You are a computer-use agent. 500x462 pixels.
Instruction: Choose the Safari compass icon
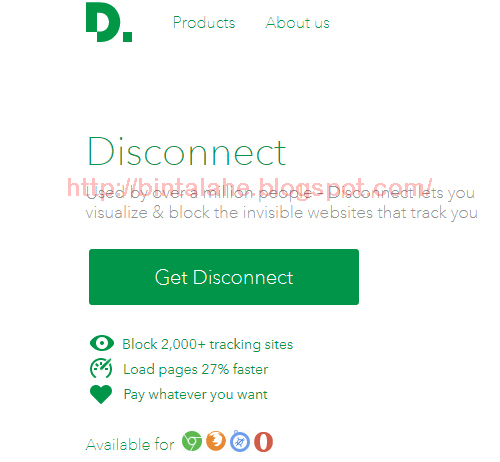click(x=240, y=441)
